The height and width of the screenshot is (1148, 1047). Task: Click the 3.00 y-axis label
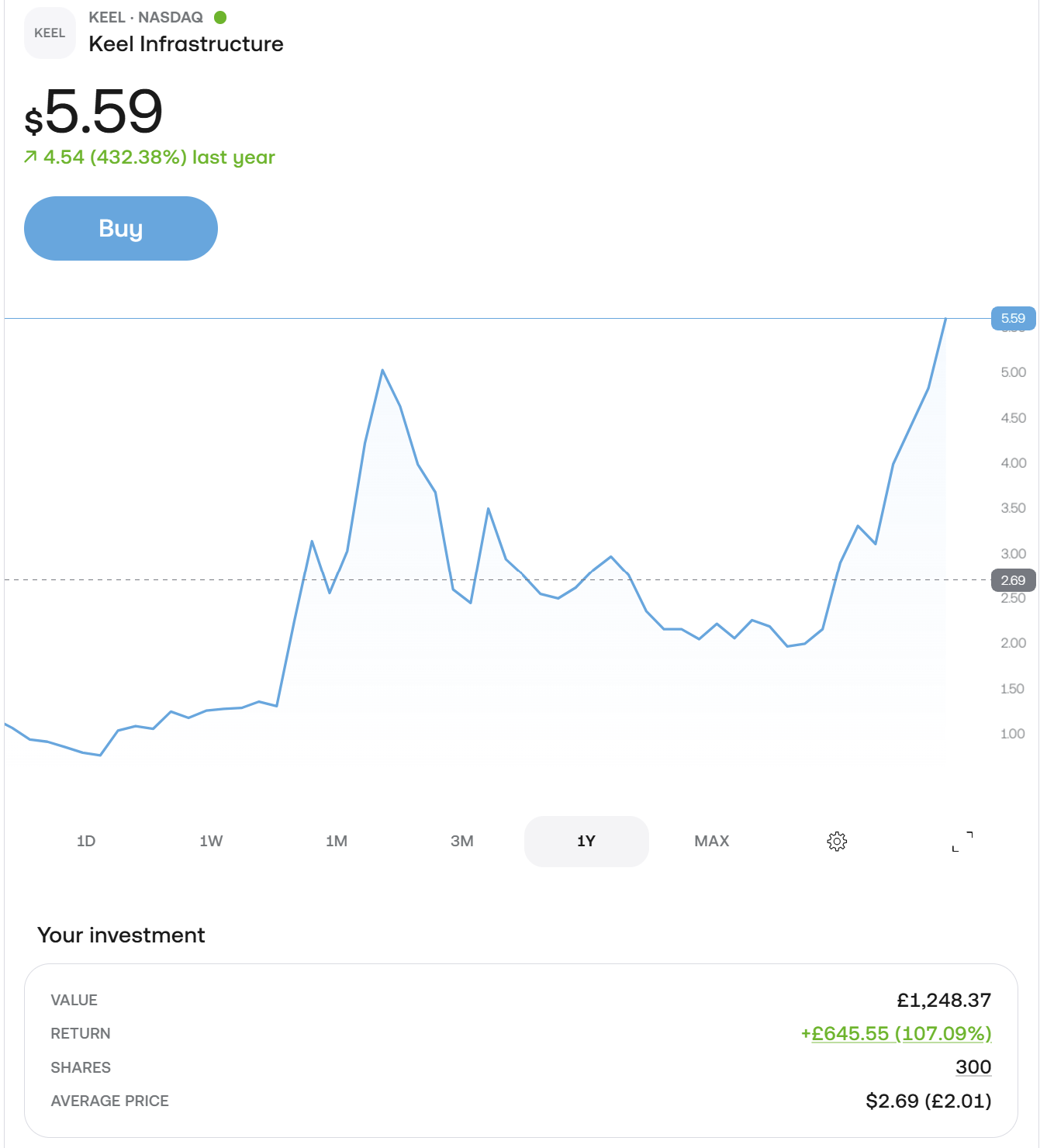pos(1013,554)
